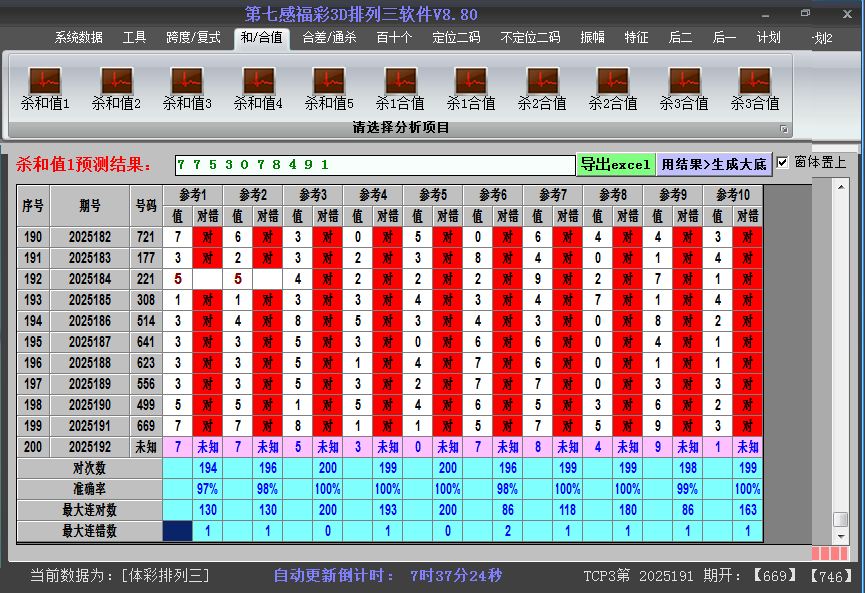The height and width of the screenshot is (593, 865).
Task: Switch to the 定位二码 tab
Action: pos(456,38)
